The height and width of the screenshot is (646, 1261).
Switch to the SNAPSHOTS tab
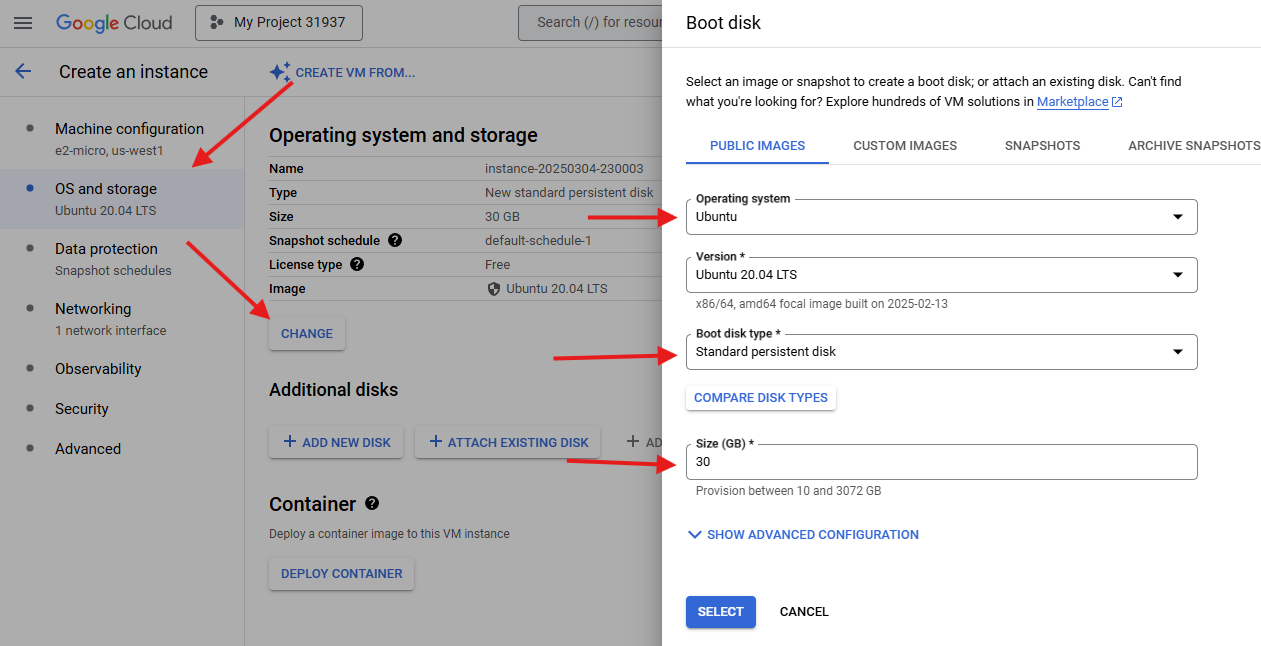(1042, 145)
